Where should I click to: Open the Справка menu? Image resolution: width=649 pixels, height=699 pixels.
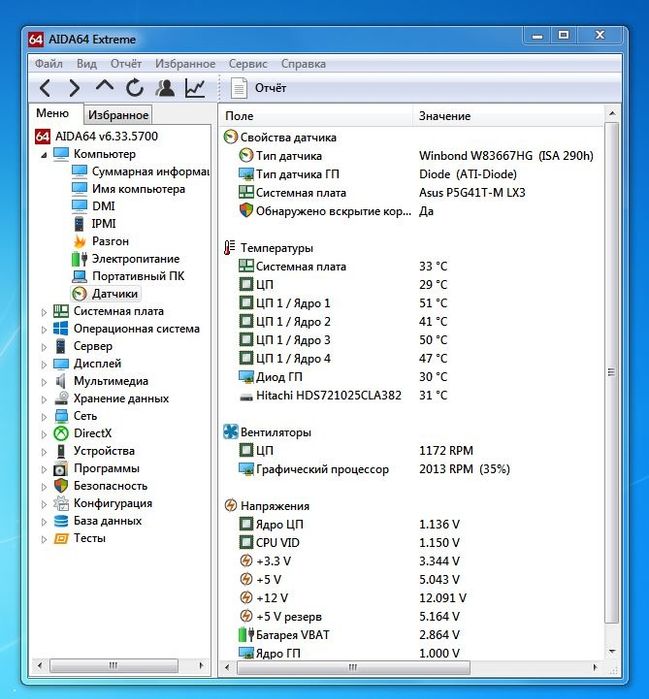click(303, 64)
